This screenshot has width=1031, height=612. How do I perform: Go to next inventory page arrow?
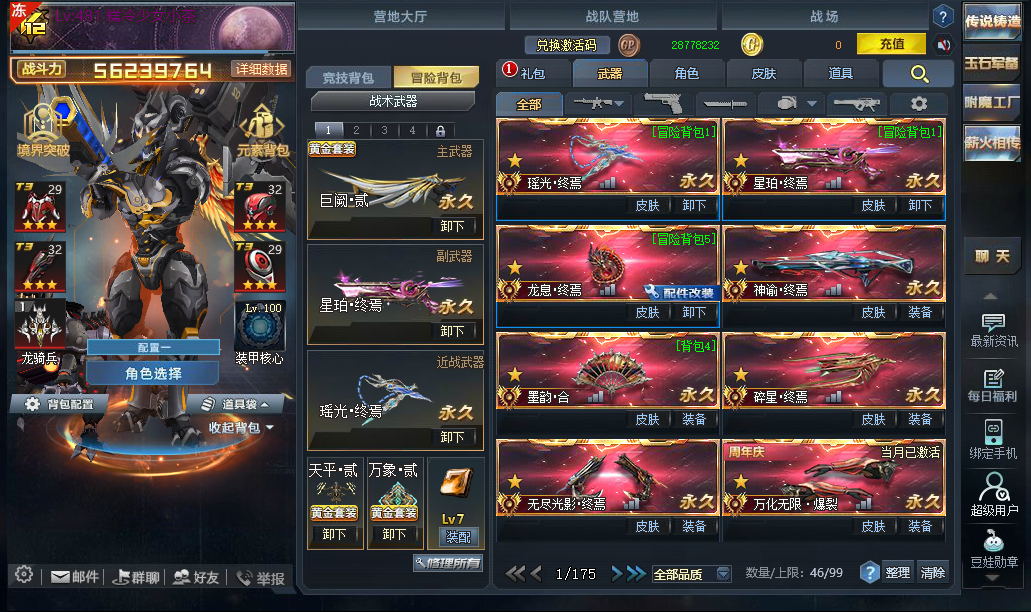(x=616, y=574)
